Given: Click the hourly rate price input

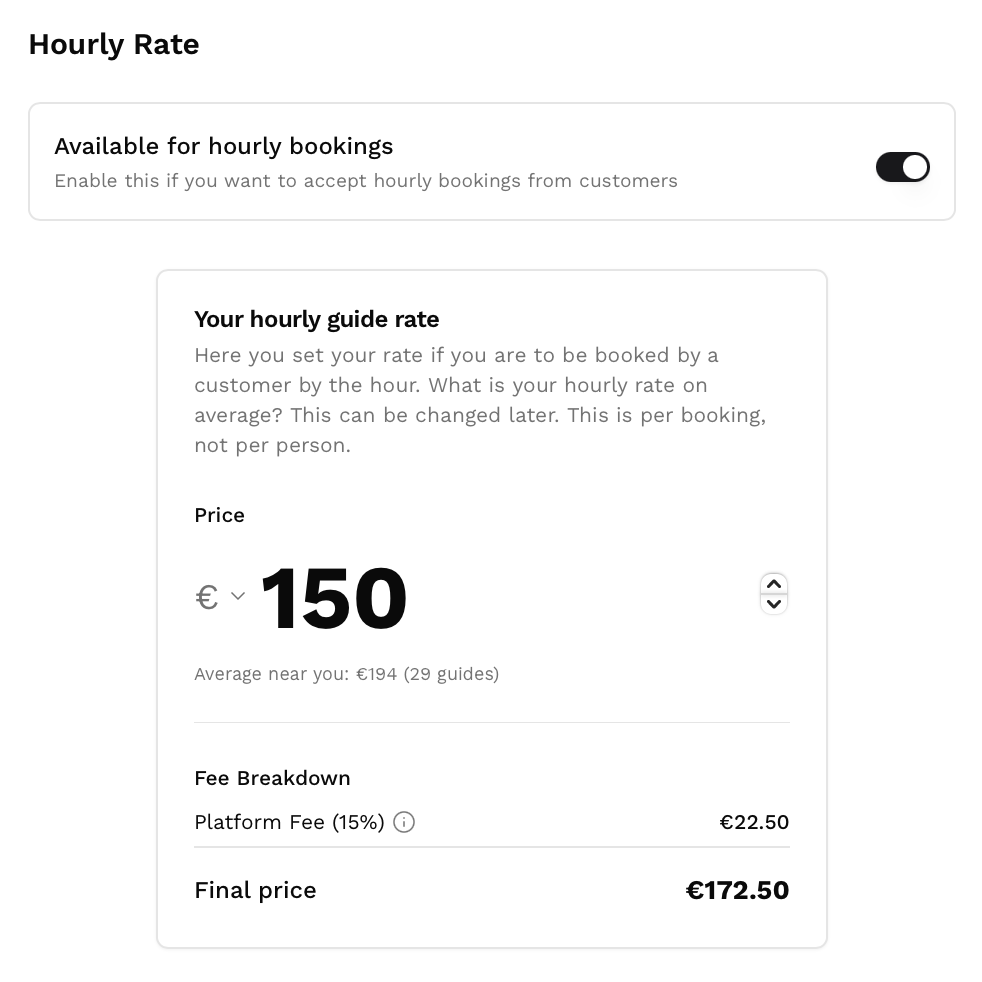Looking at the screenshot, I should point(333,596).
